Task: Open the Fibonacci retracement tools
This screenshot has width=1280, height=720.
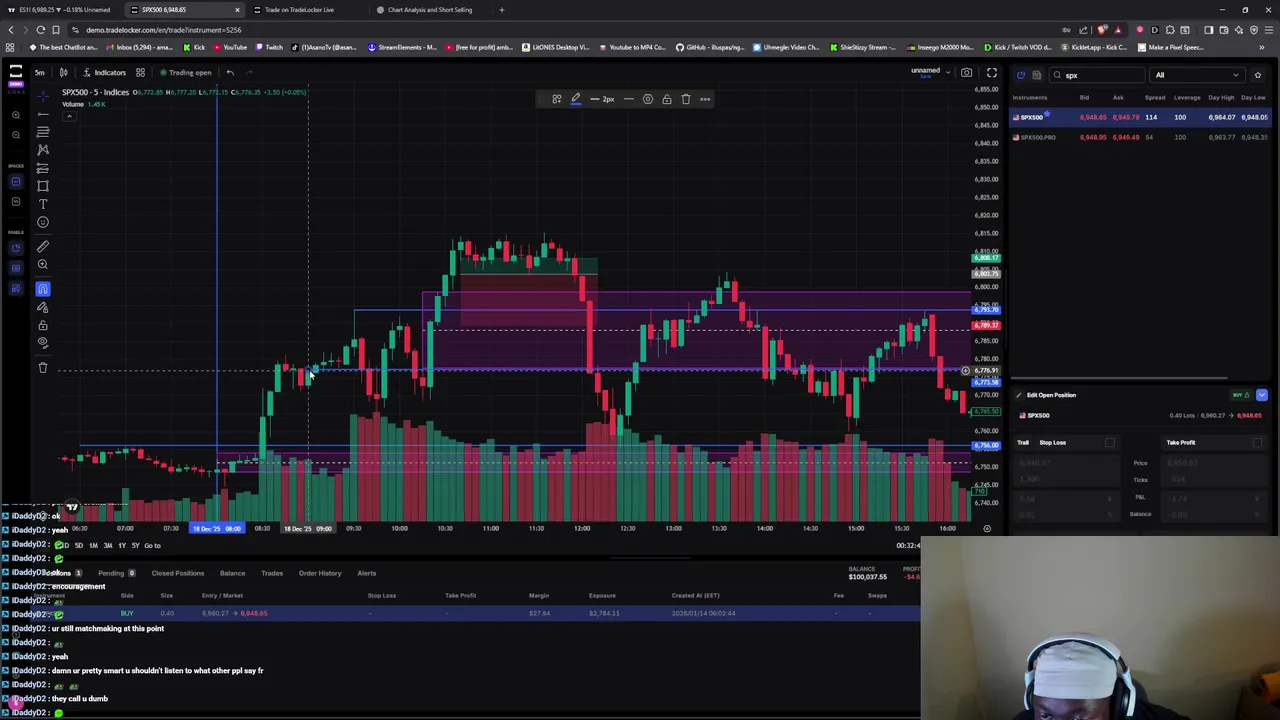Action: tap(43, 132)
